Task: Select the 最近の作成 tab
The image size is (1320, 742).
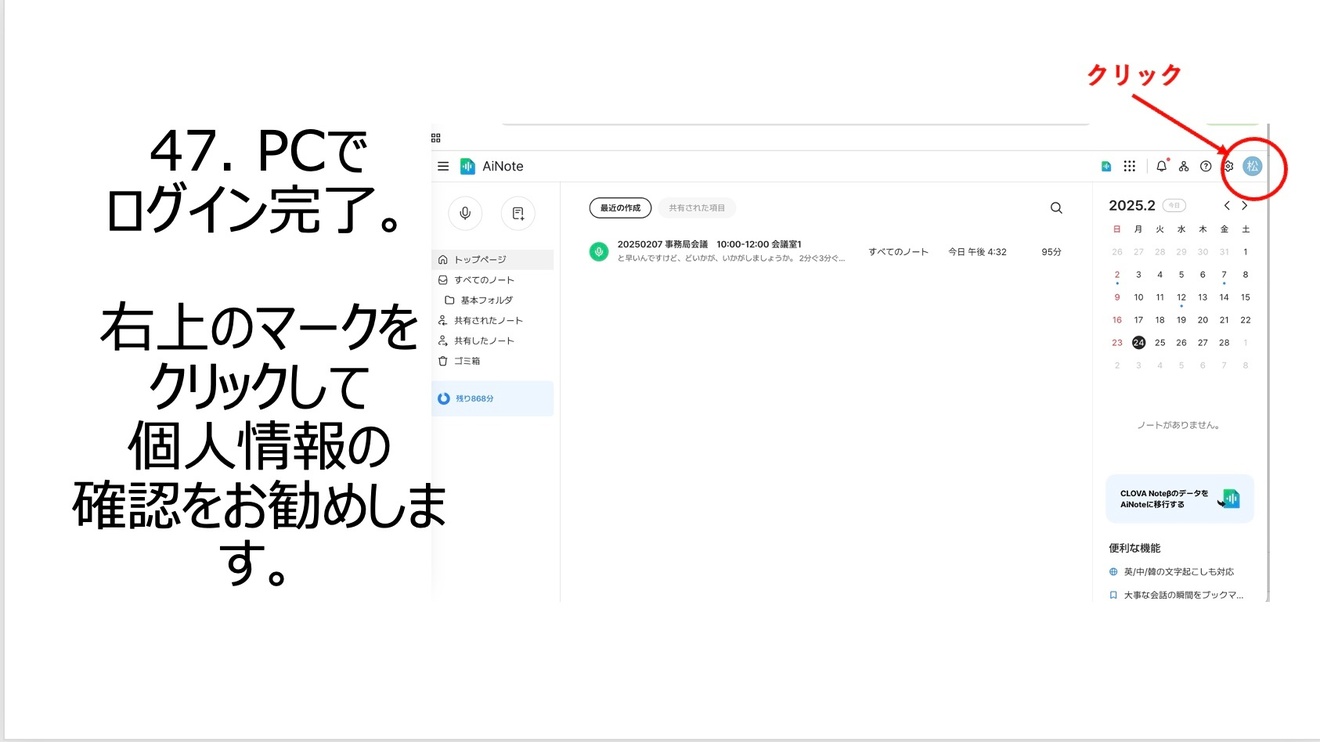Action: pyautogui.click(x=620, y=208)
